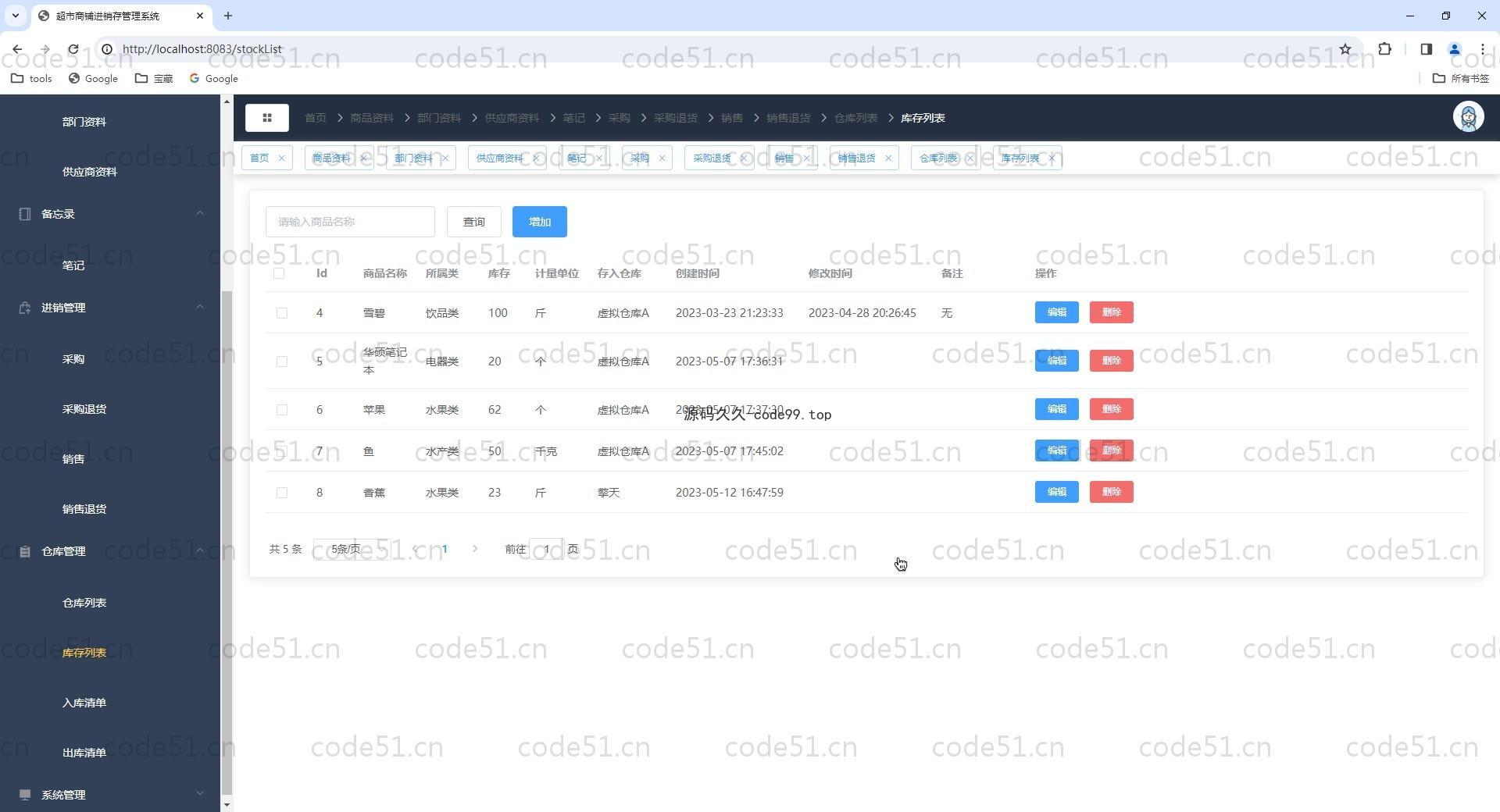The image size is (1500, 812).
Task: Select page 1 in pagination
Action: (x=445, y=549)
